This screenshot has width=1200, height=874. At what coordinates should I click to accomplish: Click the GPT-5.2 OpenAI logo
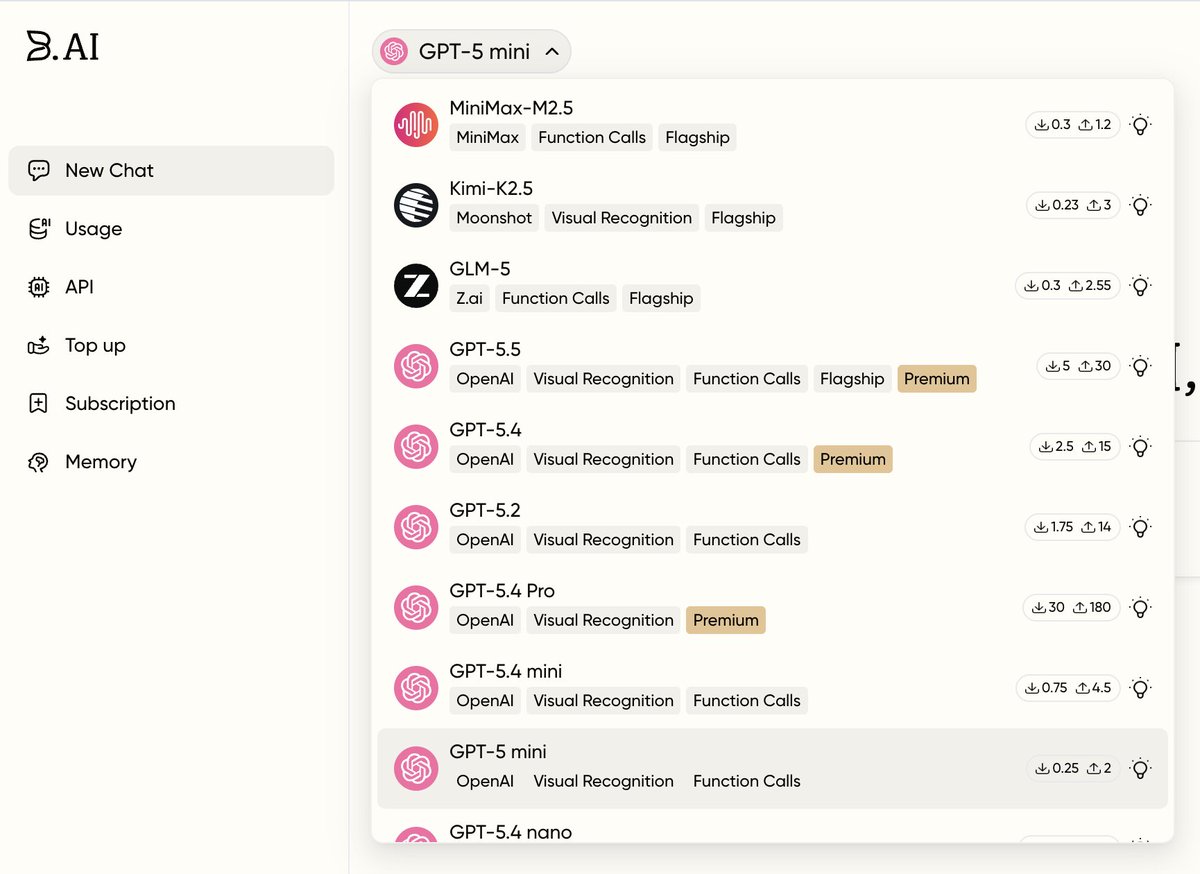pyautogui.click(x=416, y=527)
